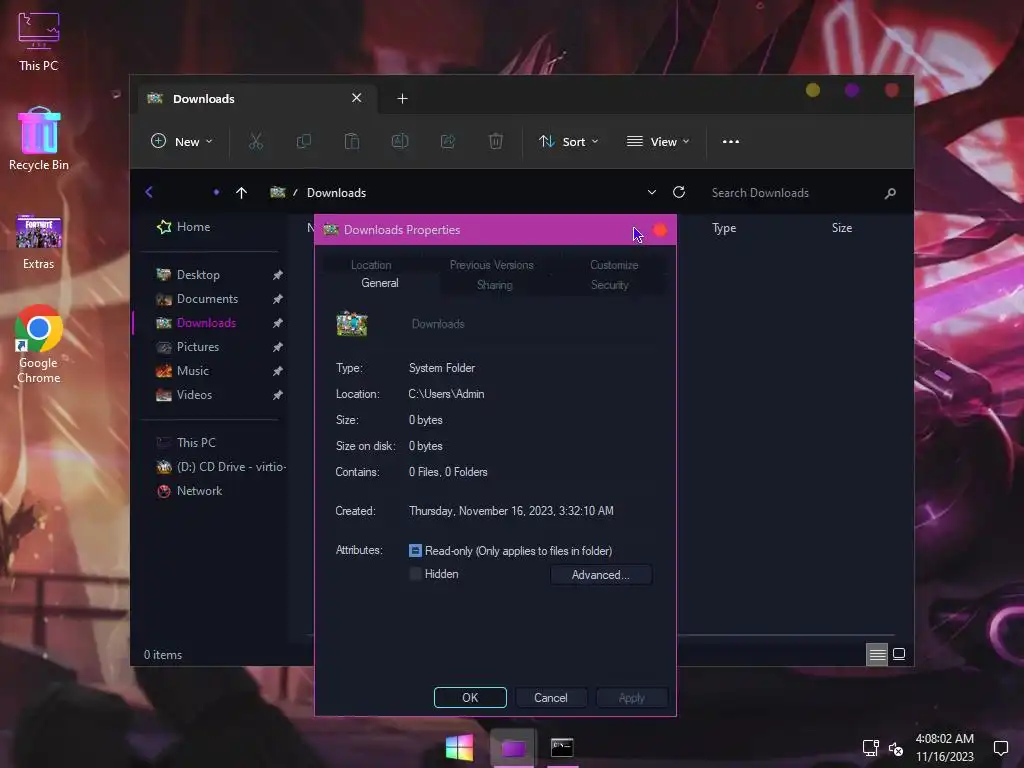Click the Size column header
This screenshot has height=768, width=1024.
coord(842,228)
